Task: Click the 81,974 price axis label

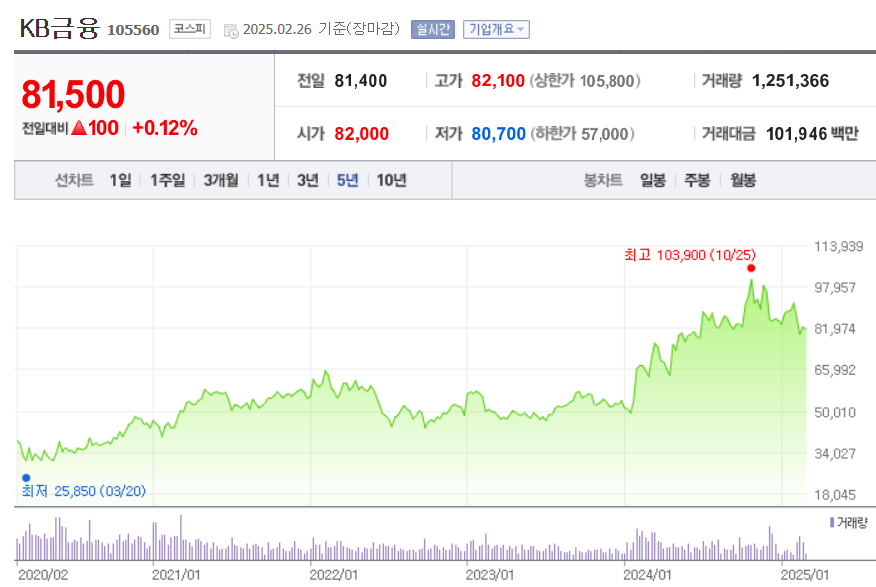Action: (x=835, y=329)
